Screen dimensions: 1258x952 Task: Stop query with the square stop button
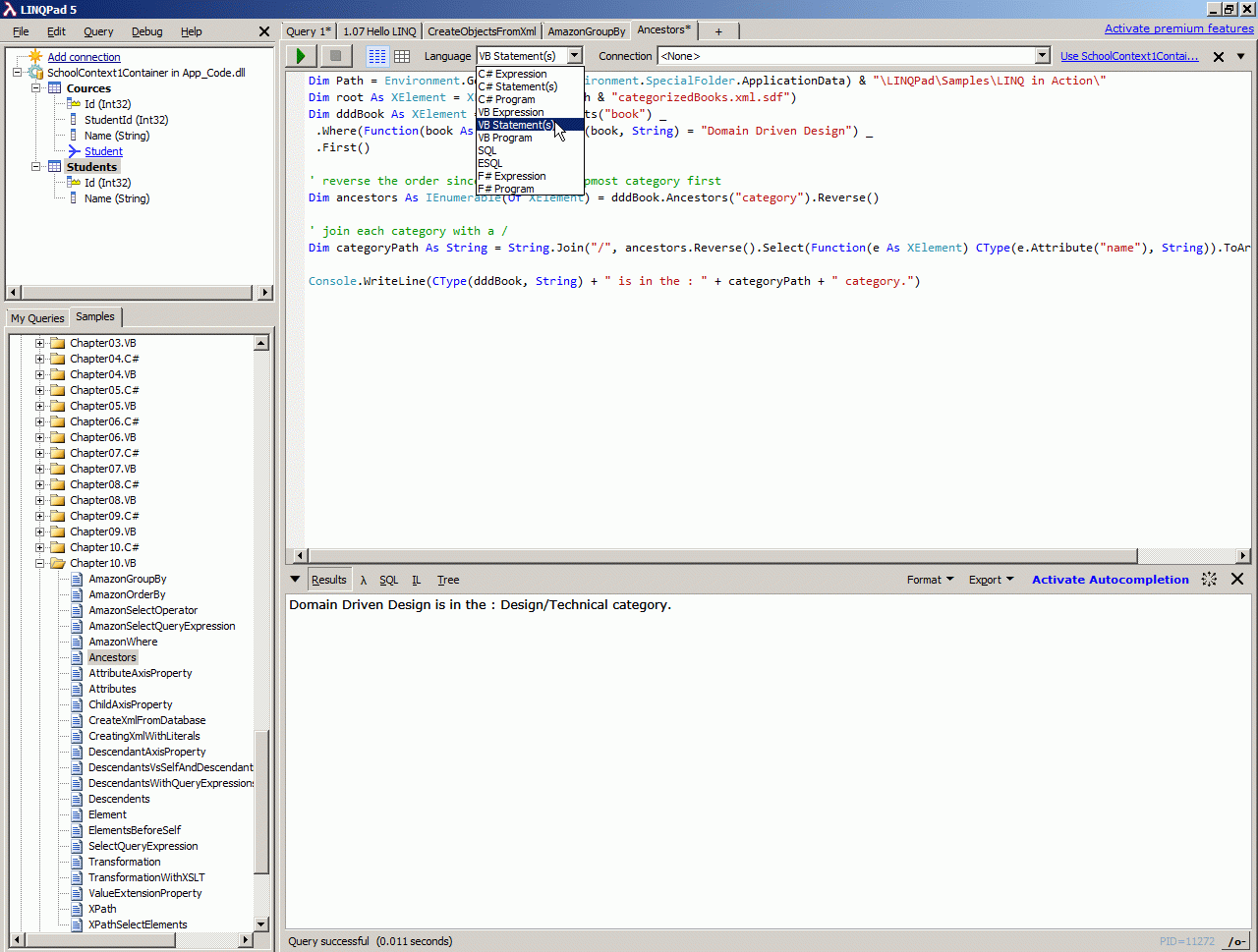336,56
